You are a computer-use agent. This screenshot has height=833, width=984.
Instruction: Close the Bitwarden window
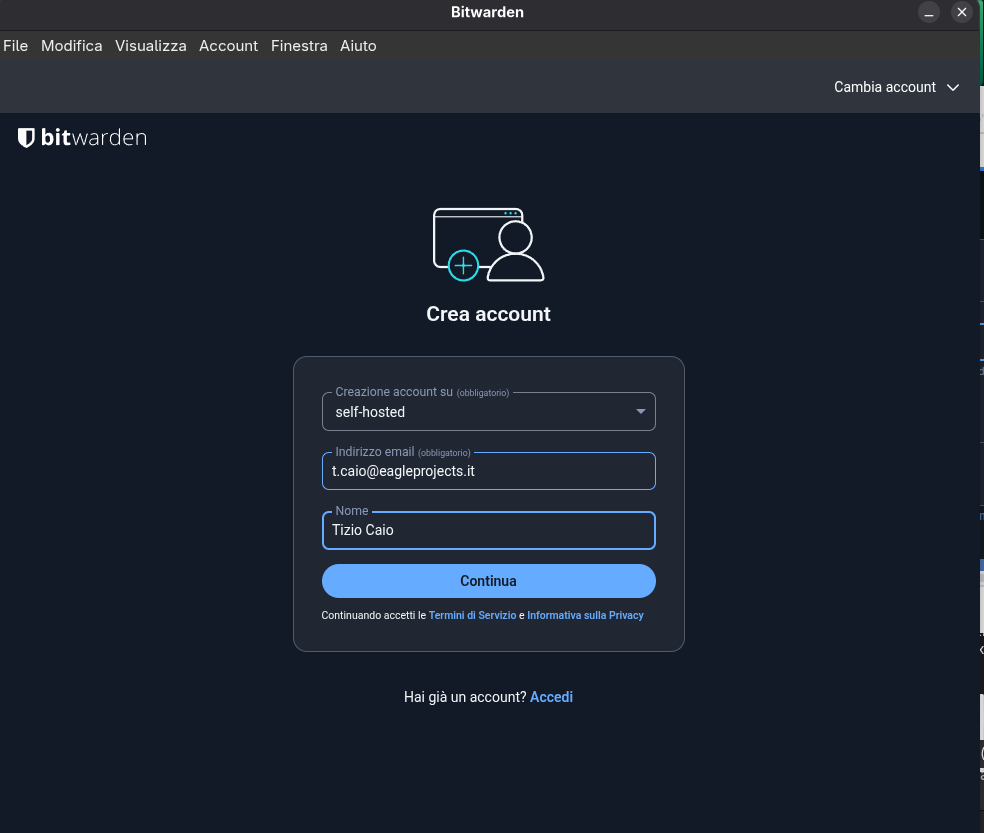[x=961, y=13]
